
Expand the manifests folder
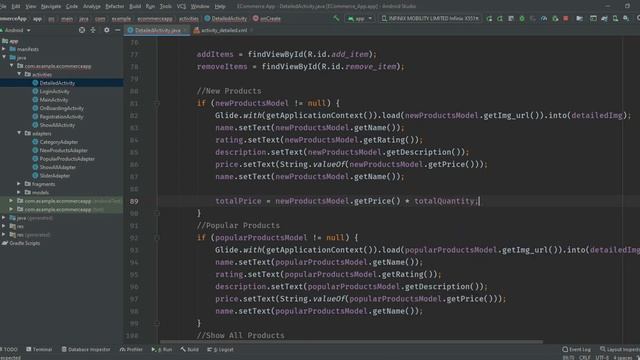[4, 49]
